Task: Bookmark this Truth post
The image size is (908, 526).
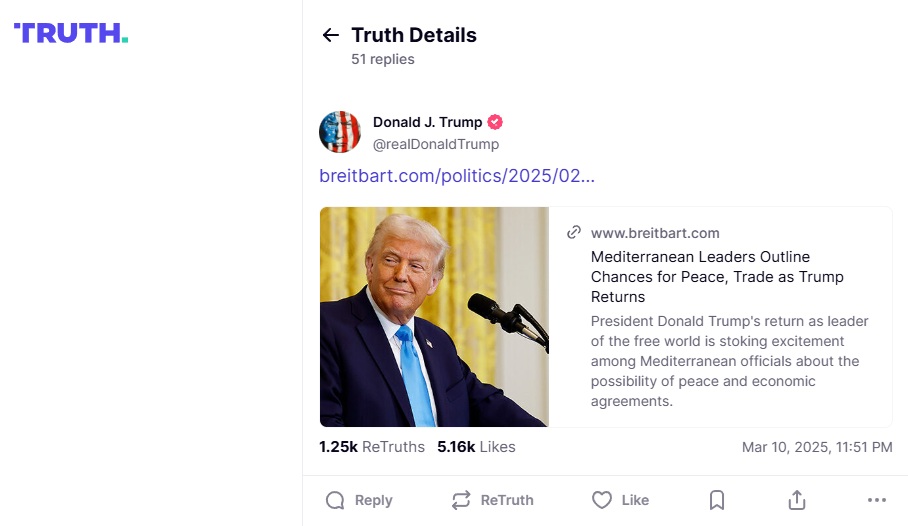Action: (717, 500)
